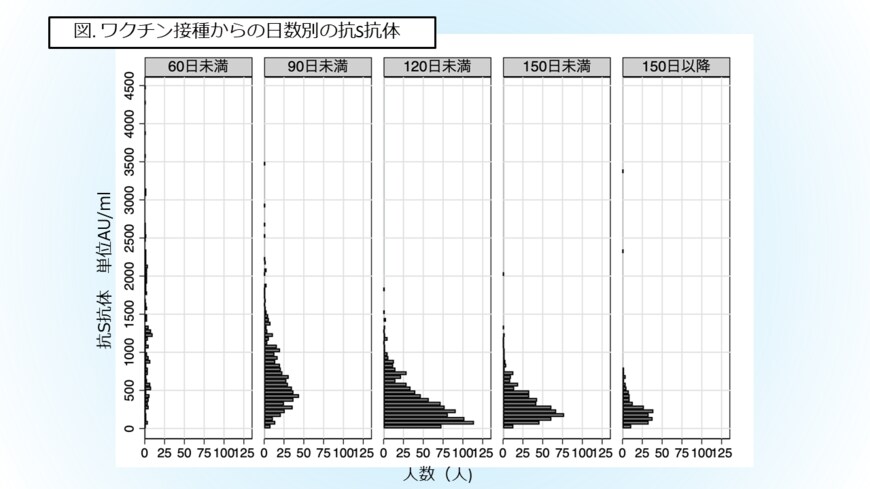
Task: Click the 4500 tick label on y-axis
Action: click(x=129, y=86)
